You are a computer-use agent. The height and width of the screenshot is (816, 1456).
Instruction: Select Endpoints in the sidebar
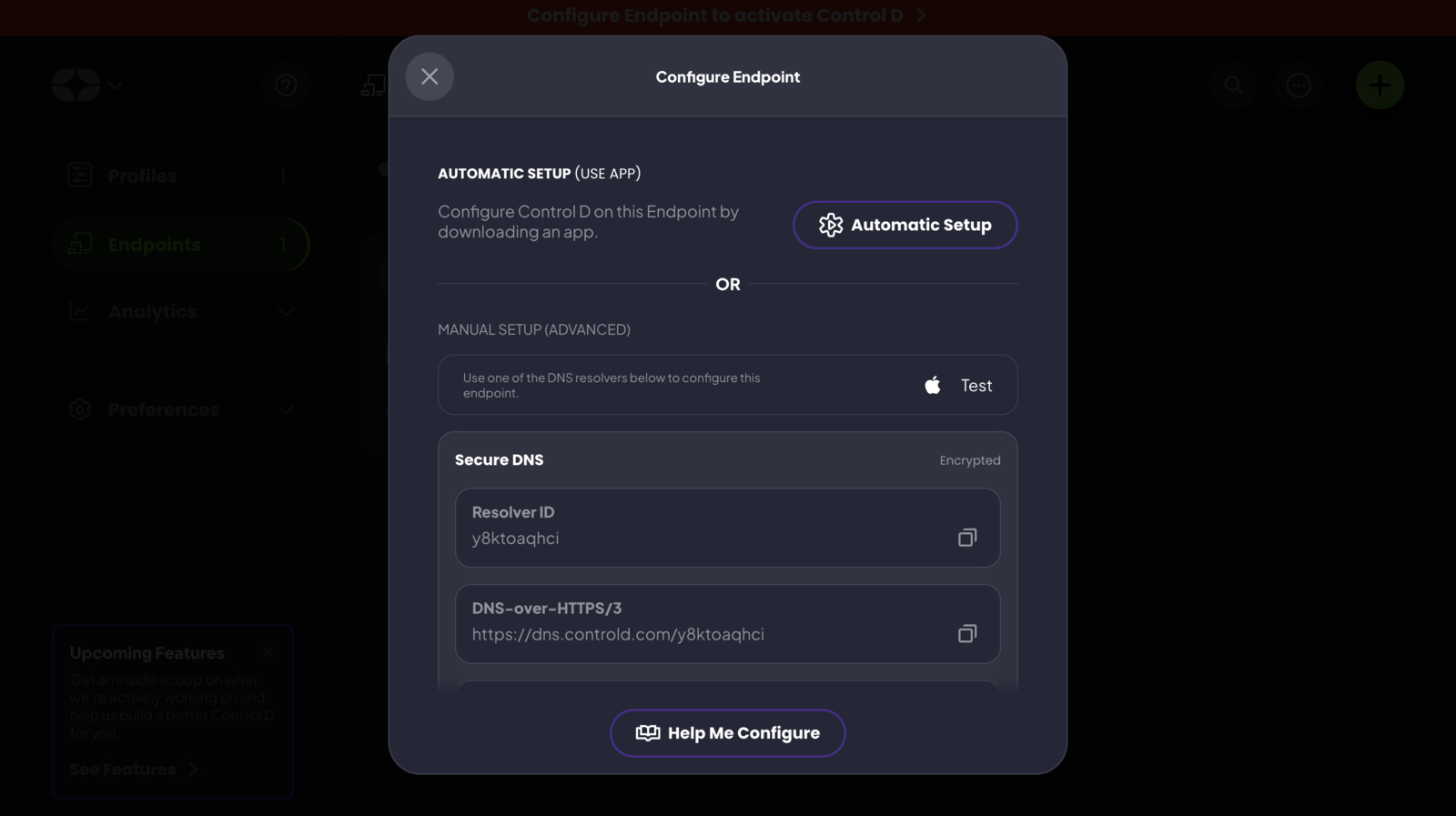coord(155,245)
